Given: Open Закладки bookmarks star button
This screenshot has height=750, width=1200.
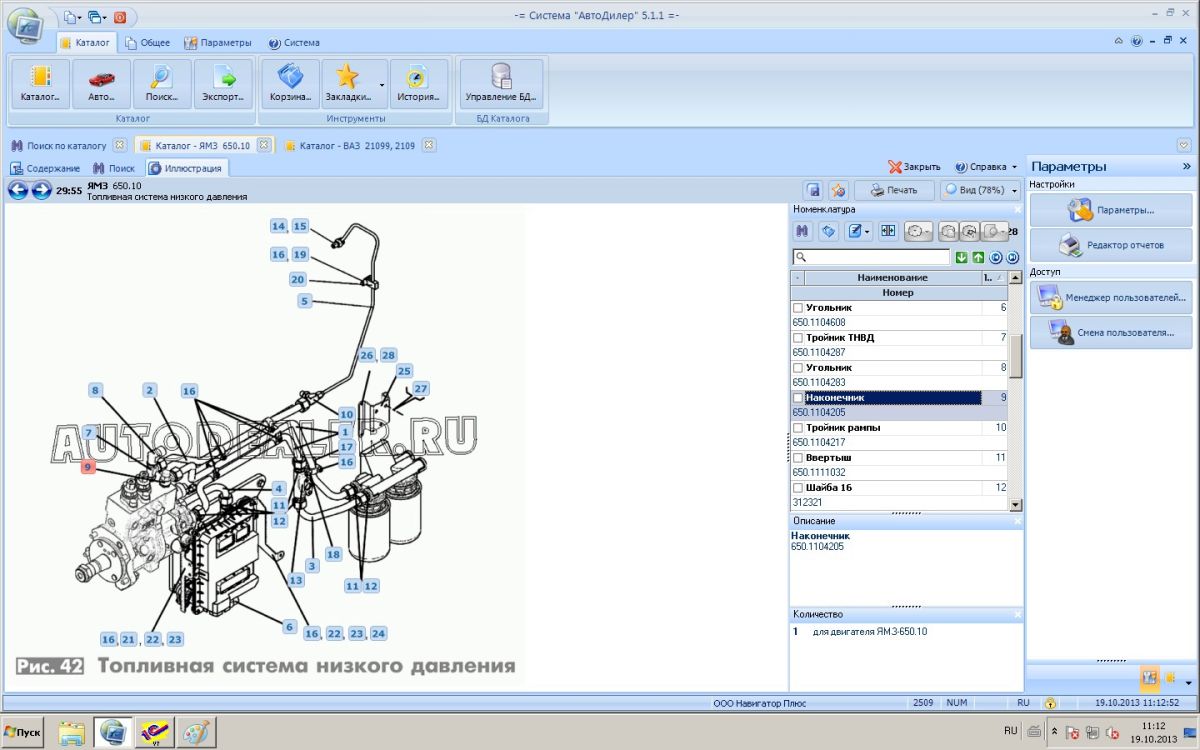Looking at the screenshot, I should [347, 84].
